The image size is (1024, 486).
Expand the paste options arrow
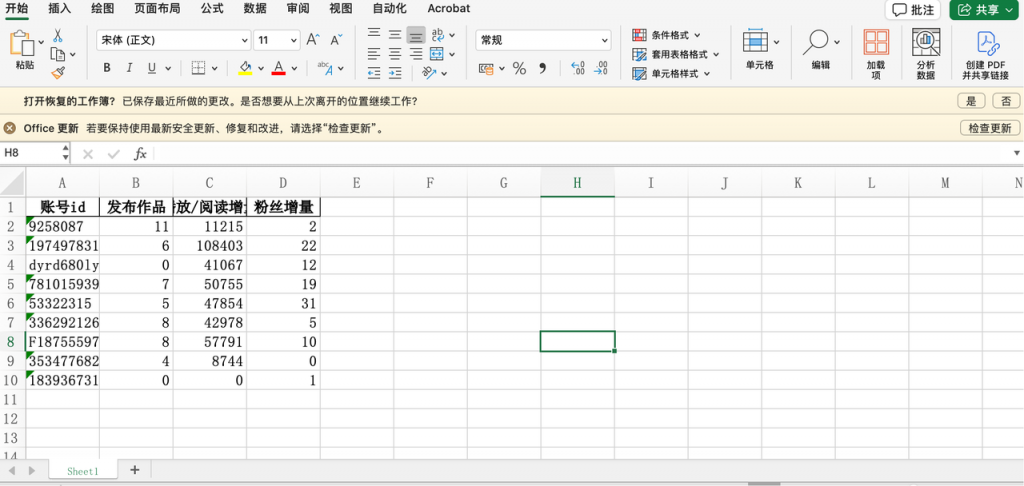point(41,42)
